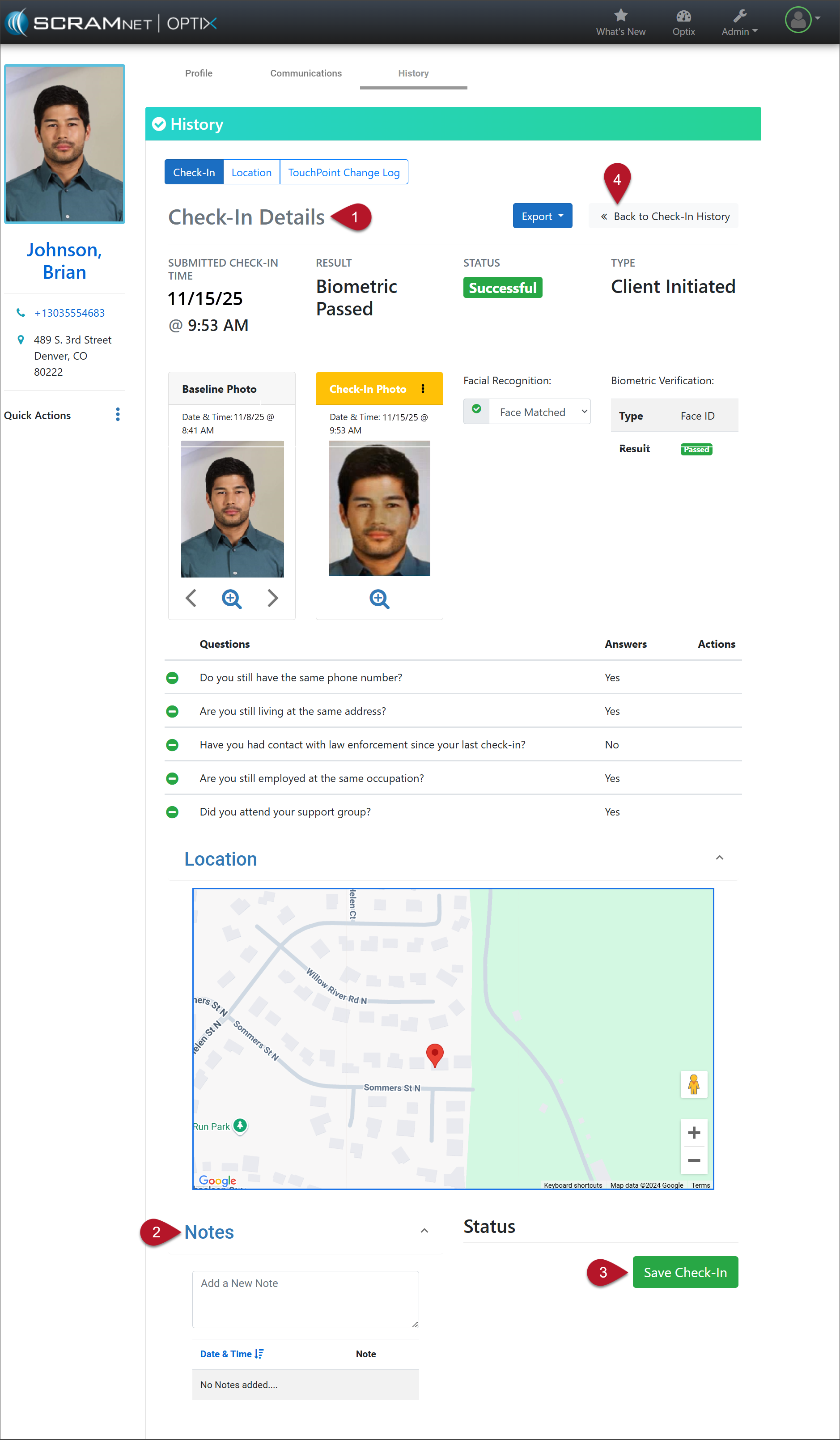Viewport: 840px width, 1440px height.
Task: Select the TouchPoint Change Log tab
Action: tap(344, 172)
